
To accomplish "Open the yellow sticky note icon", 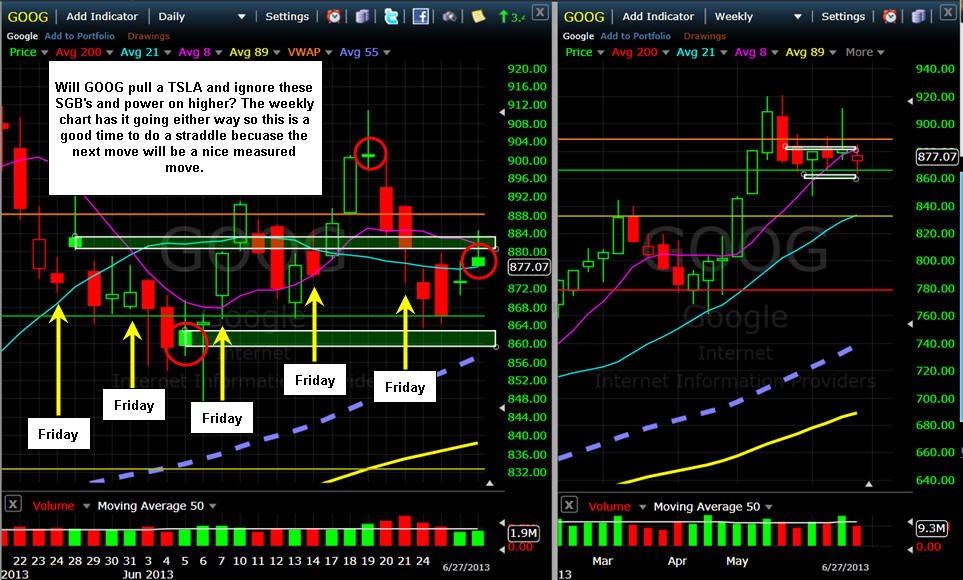I will coord(478,17).
